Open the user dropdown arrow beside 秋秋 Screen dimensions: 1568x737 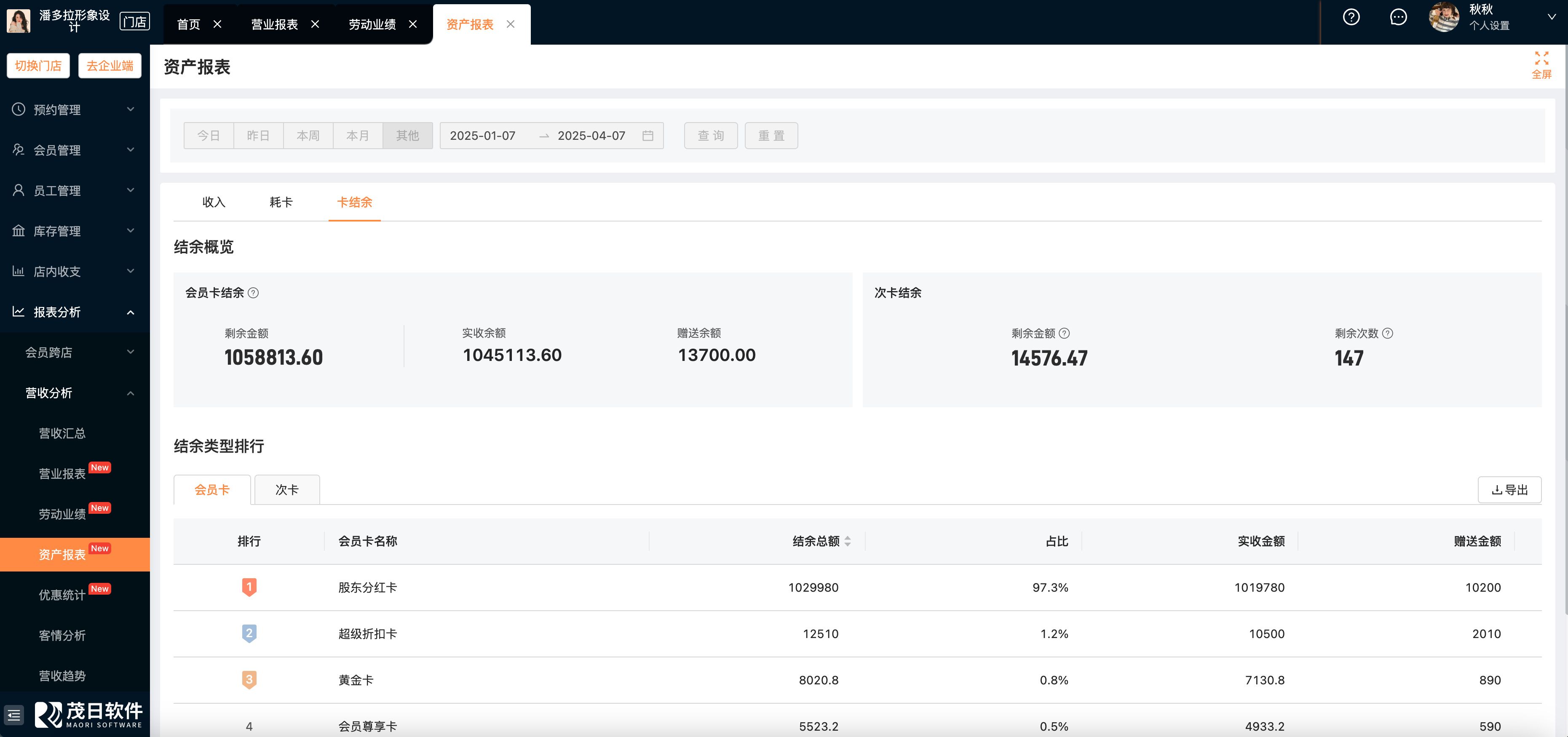coord(1551,17)
